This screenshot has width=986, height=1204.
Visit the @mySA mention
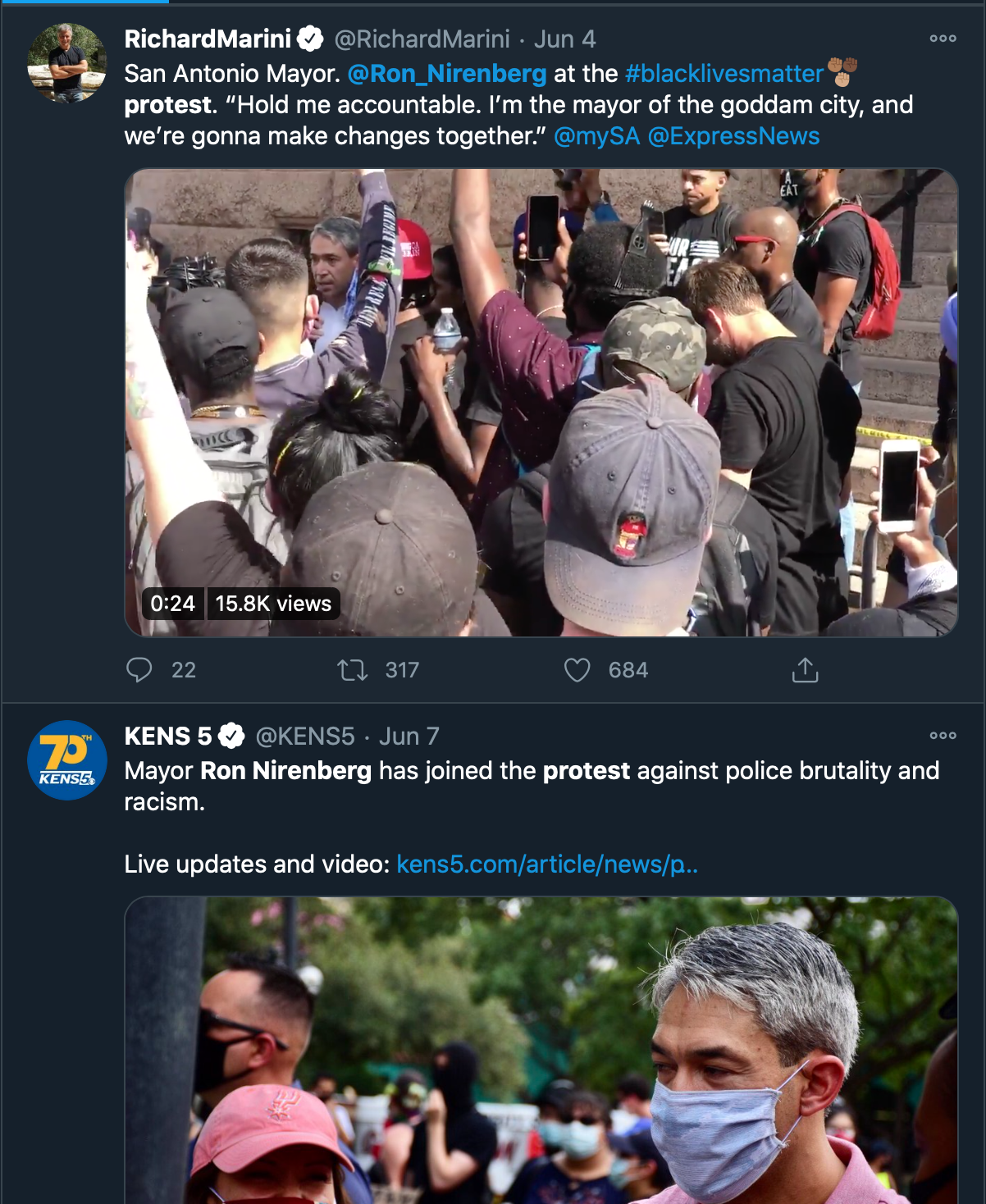[x=597, y=136]
